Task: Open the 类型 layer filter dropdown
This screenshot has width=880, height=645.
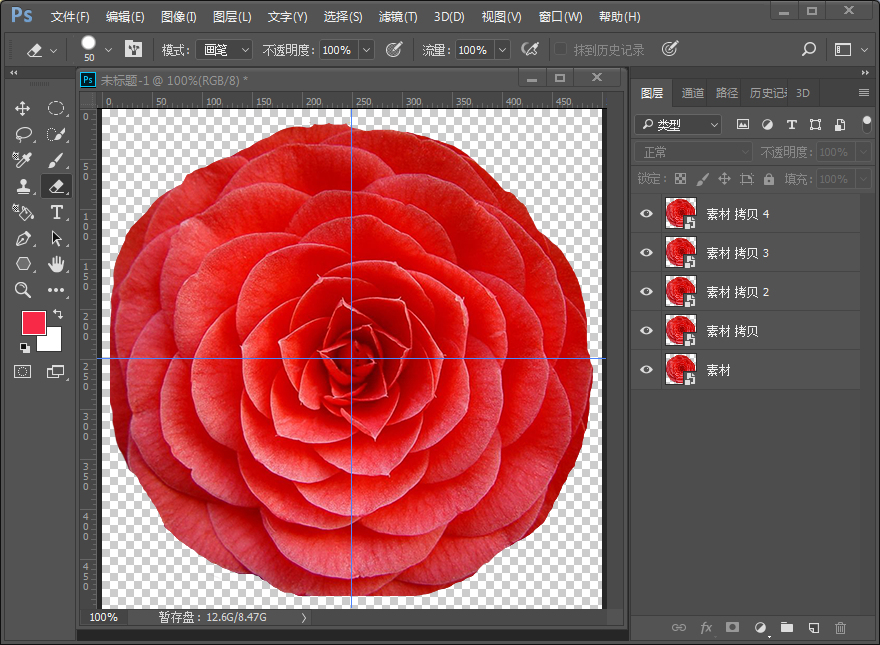Action: [x=677, y=124]
